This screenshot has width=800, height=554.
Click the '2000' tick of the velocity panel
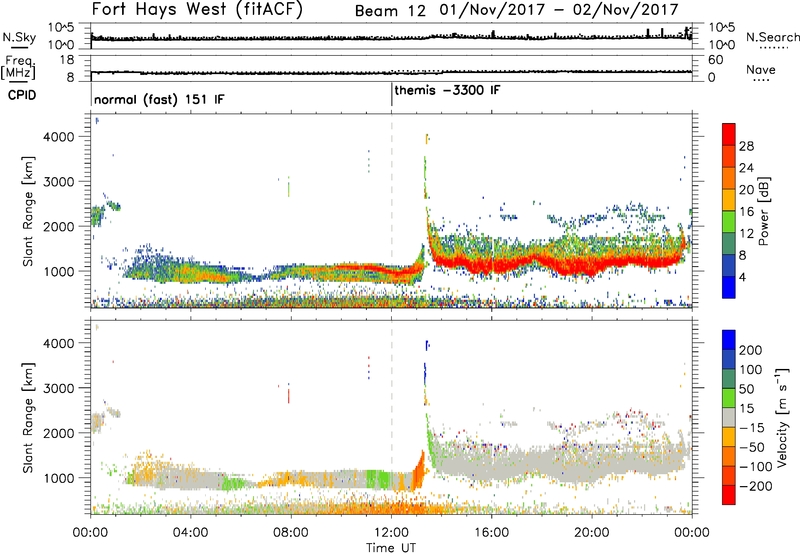click(59, 433)
